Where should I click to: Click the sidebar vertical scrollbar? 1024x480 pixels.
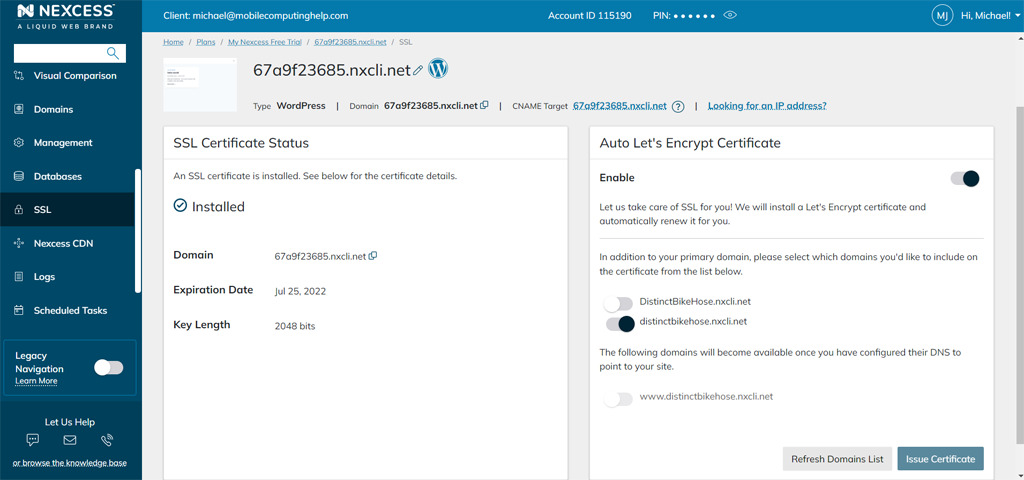[x=137, y=231]
